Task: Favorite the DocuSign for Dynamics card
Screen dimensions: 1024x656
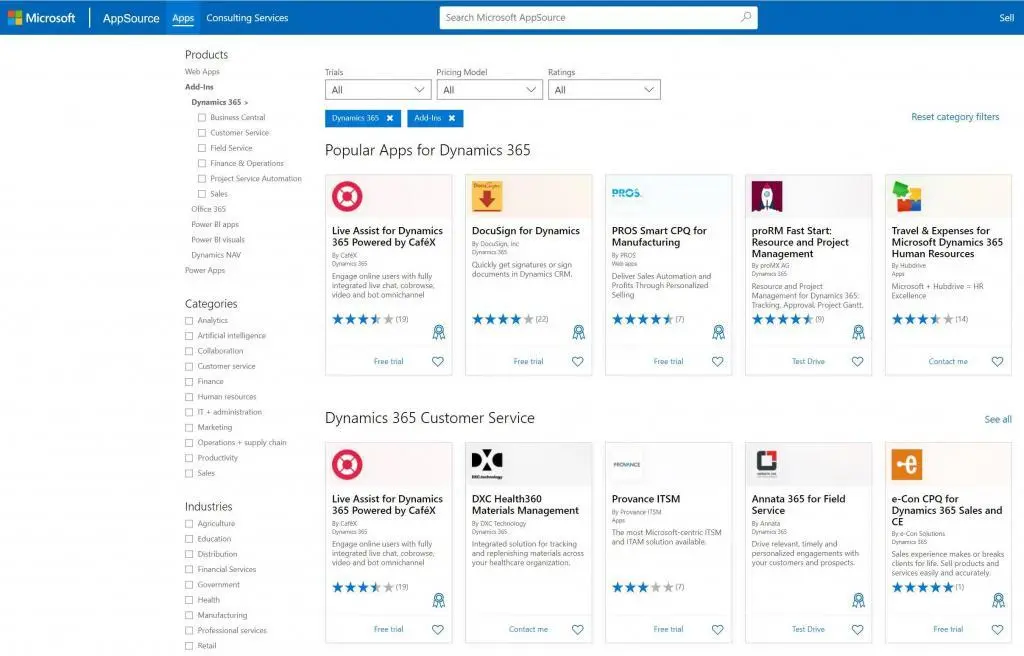Action: [x=577, y=361]
